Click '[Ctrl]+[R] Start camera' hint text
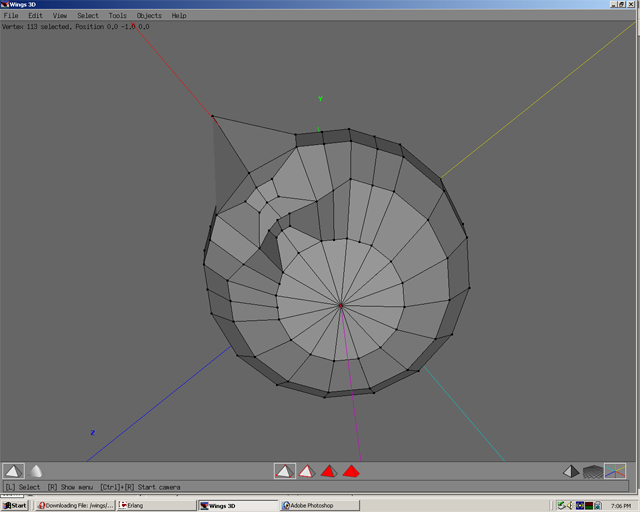Image resolution: width=640 pixels, height=512 pixels. pyautogui.click(x=140, y=487)
